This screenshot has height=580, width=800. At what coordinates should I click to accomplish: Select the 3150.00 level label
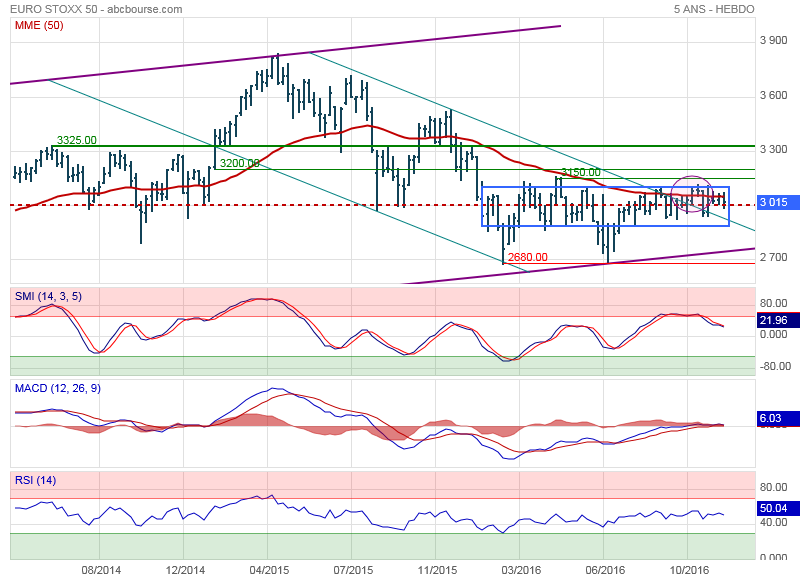(581, 172)
